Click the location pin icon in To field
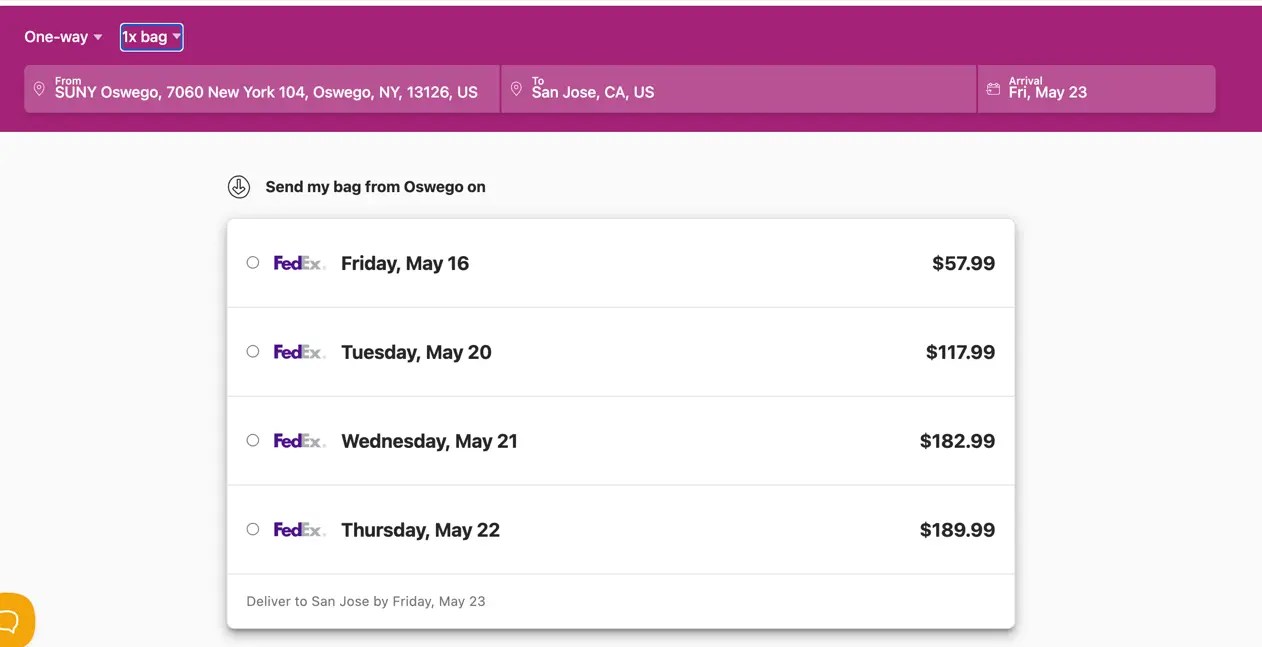 (x=516, y=89)
